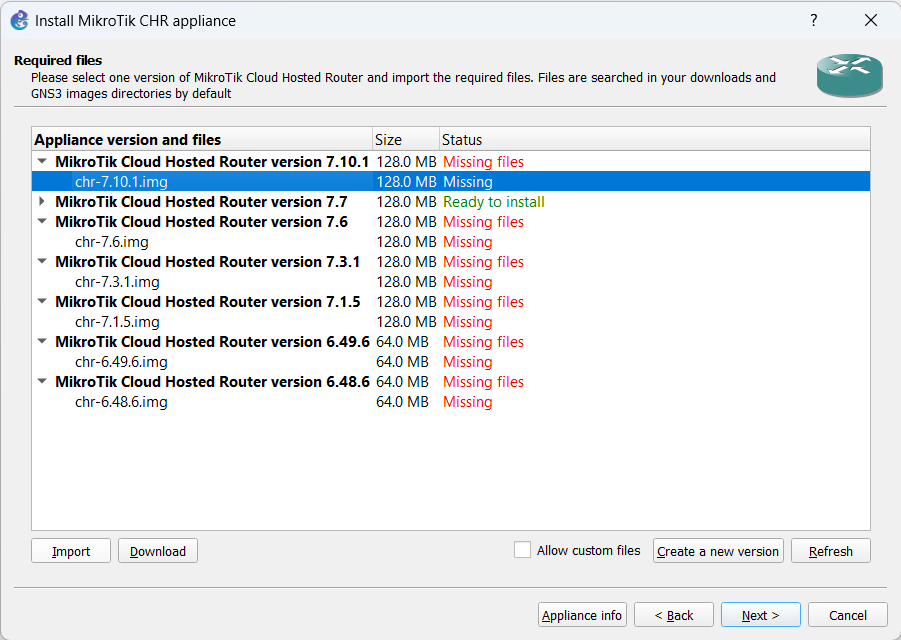Select the chr-7.3.1.img file row

[451, 282]
